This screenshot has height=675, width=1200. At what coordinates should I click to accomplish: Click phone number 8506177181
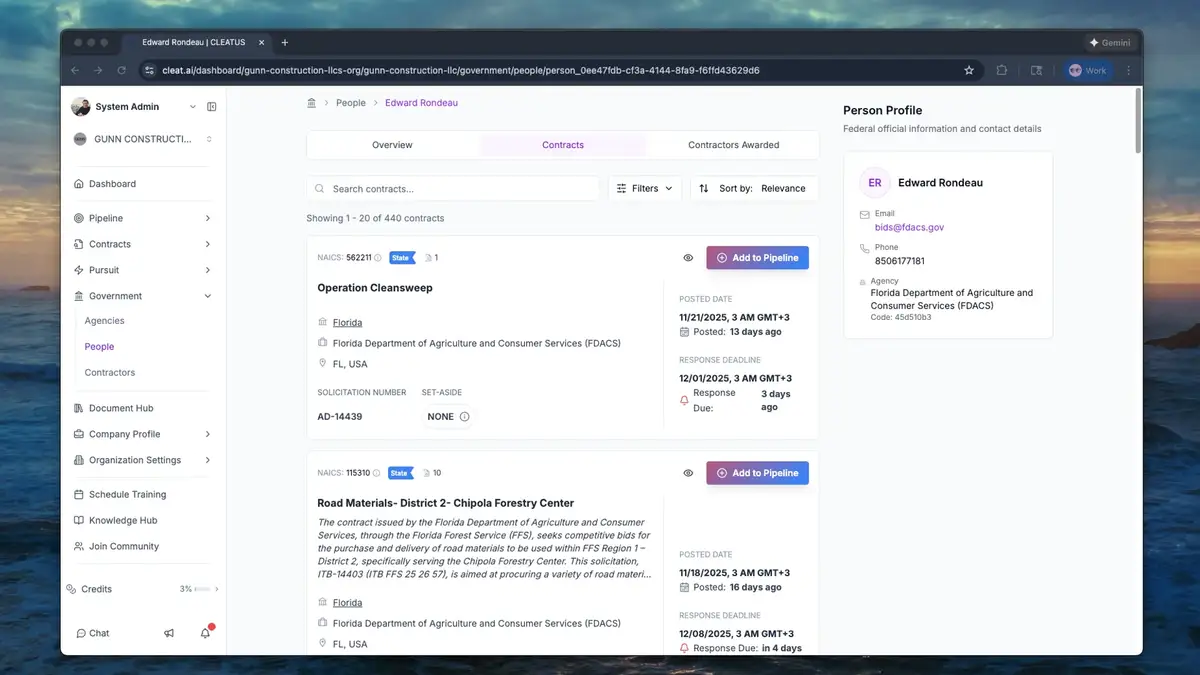tap(900, 261)
